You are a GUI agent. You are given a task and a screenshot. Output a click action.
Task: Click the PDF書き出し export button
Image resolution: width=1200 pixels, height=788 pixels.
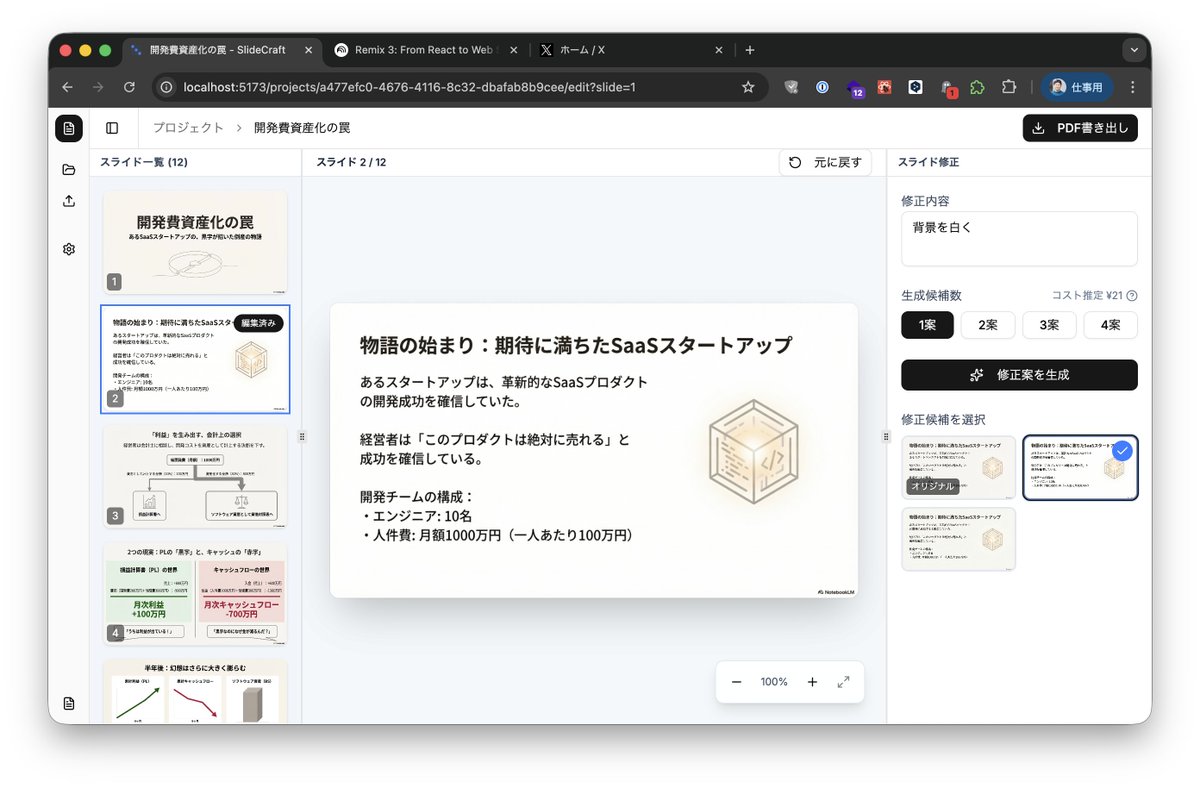pyautogui.click(x=1080, y=128)
